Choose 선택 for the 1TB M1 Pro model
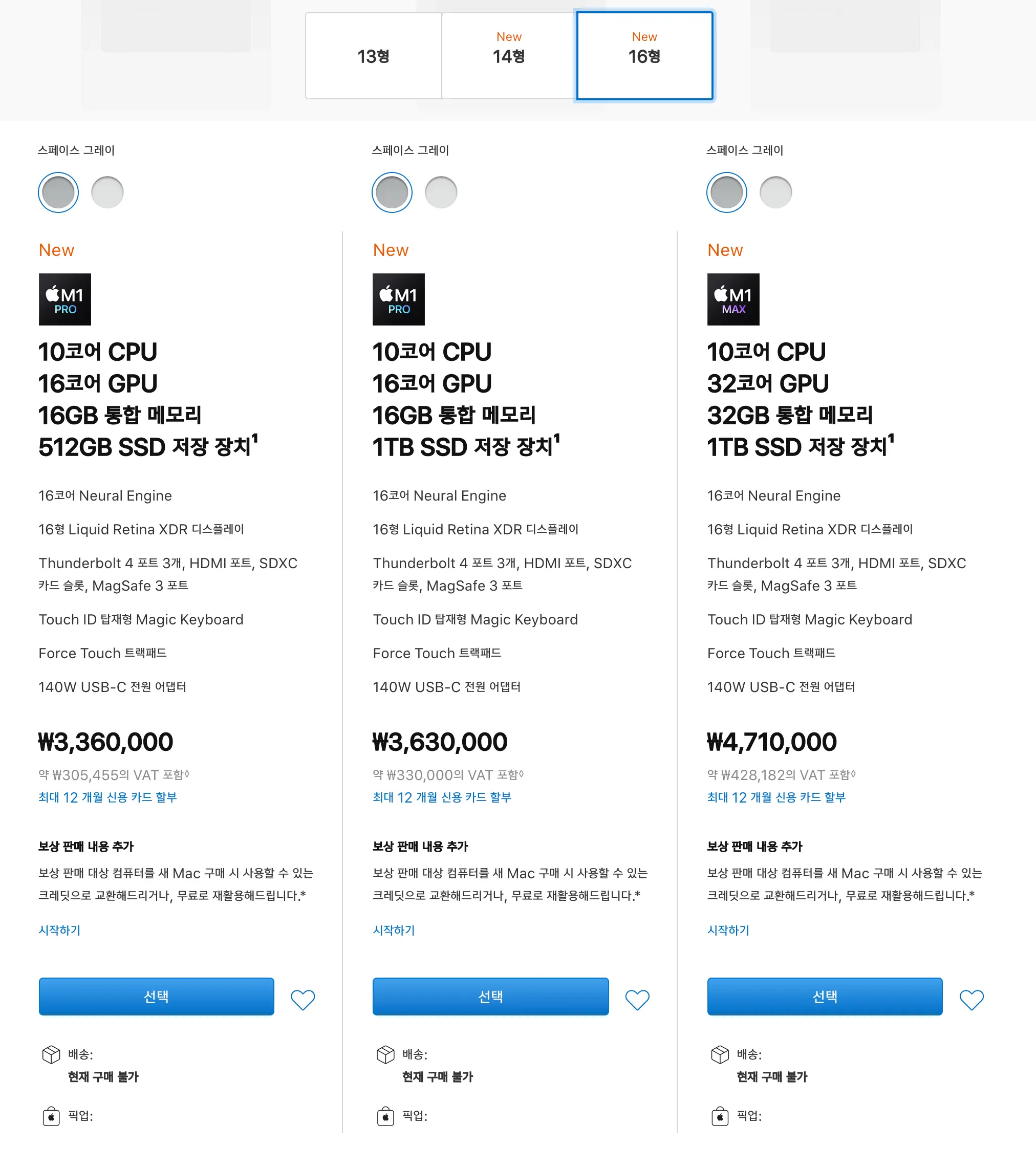The width and height of the screenshot is (1036, 1168). click(x=490, y=997)
